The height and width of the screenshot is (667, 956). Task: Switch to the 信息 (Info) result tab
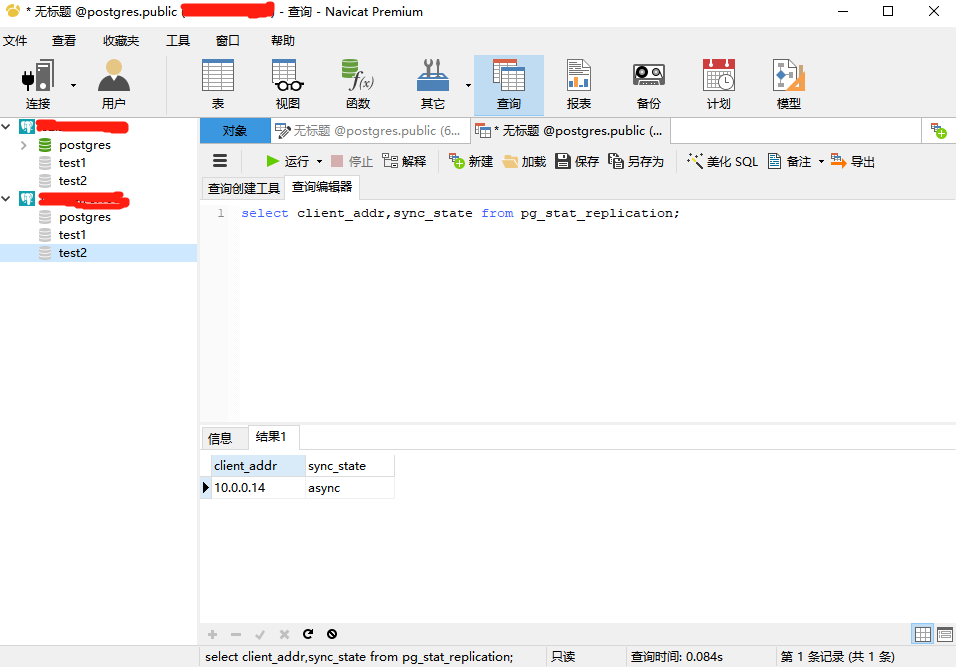tap(220, 438)
